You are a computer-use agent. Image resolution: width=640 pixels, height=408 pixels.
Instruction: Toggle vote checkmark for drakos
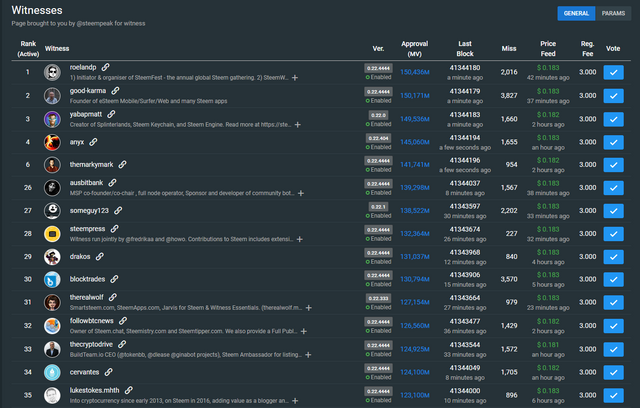click(x=613, y=257)
